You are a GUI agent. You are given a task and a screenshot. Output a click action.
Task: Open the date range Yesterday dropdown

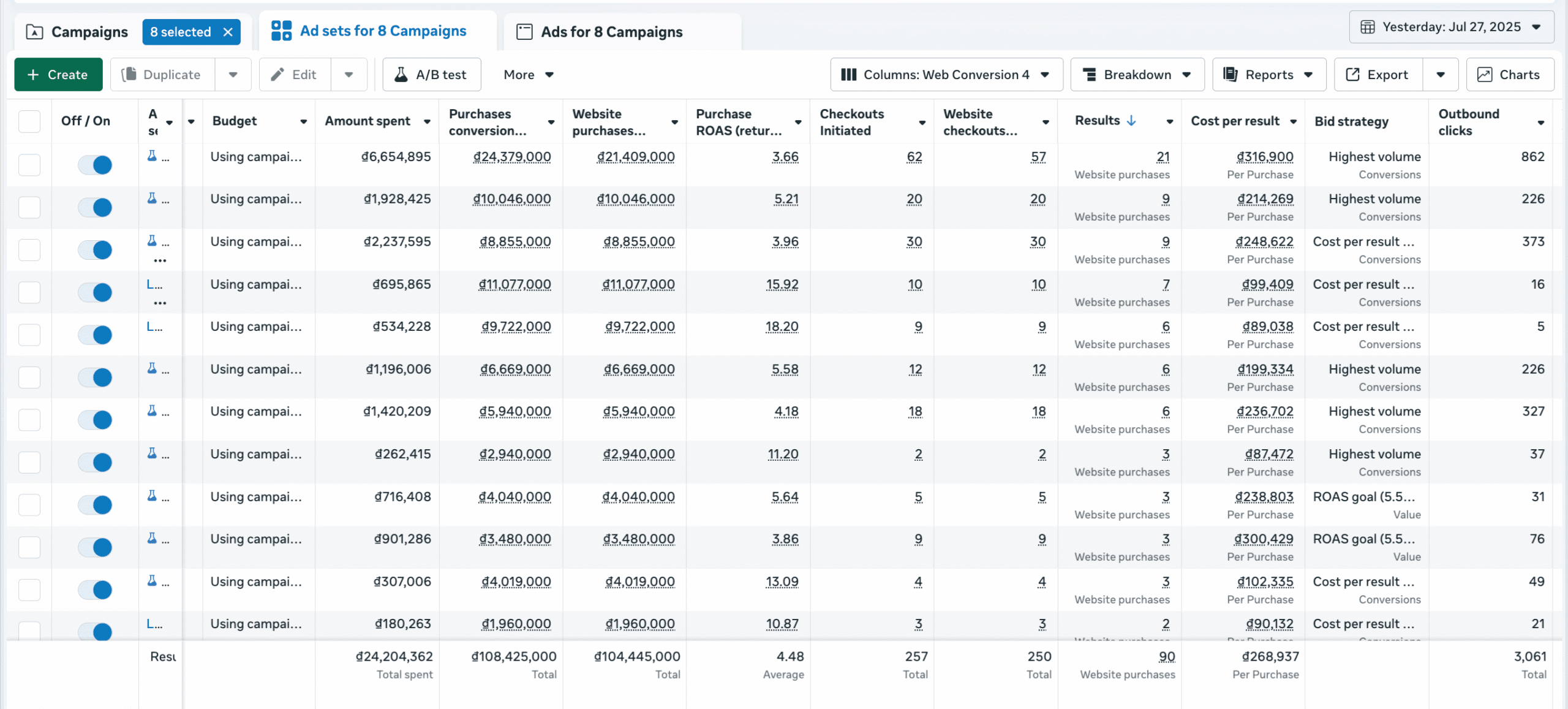[1450, 27]
